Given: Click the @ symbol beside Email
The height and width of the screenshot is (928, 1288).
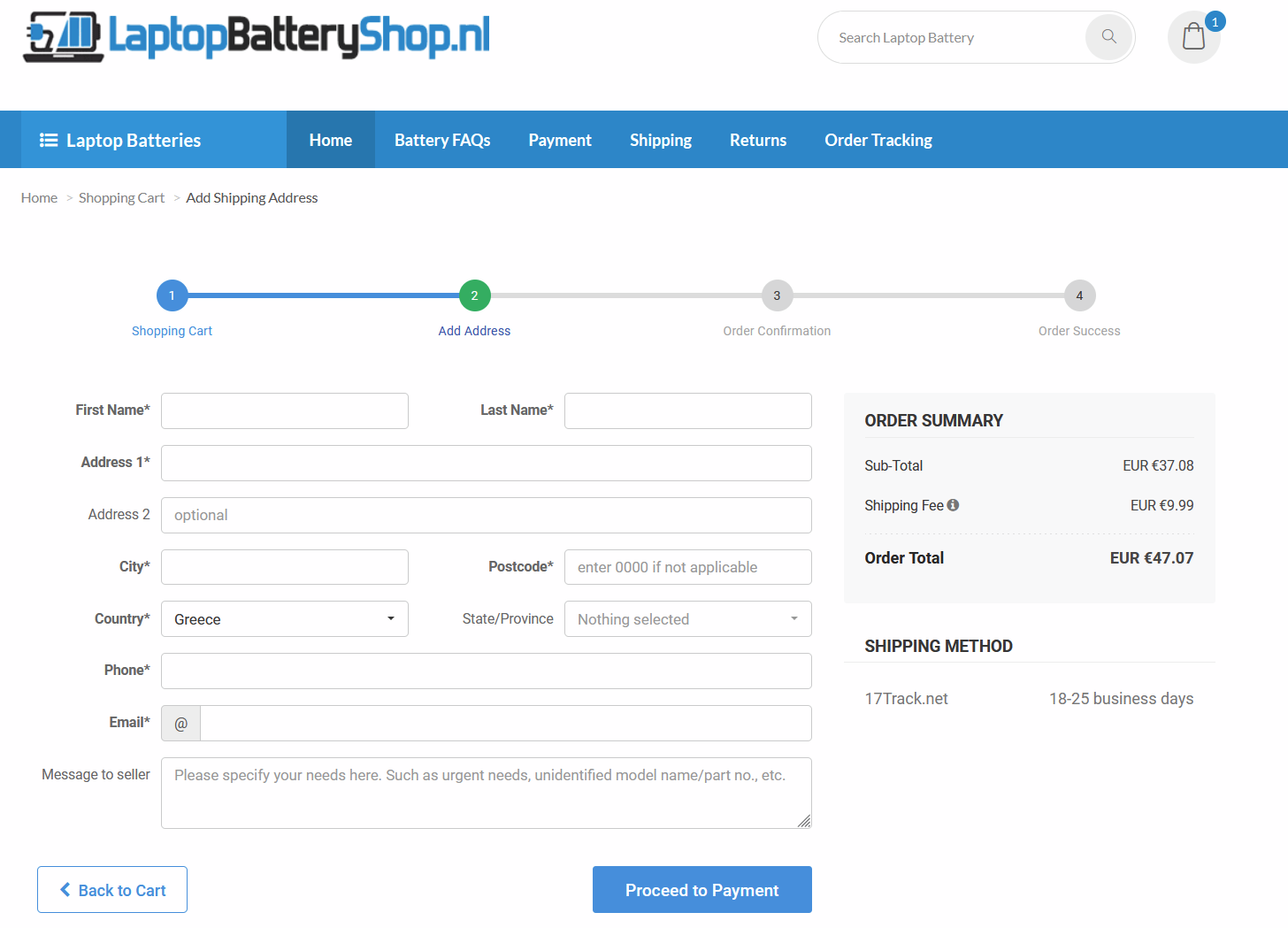Looking at the screenshot, I should pos(181,724).
